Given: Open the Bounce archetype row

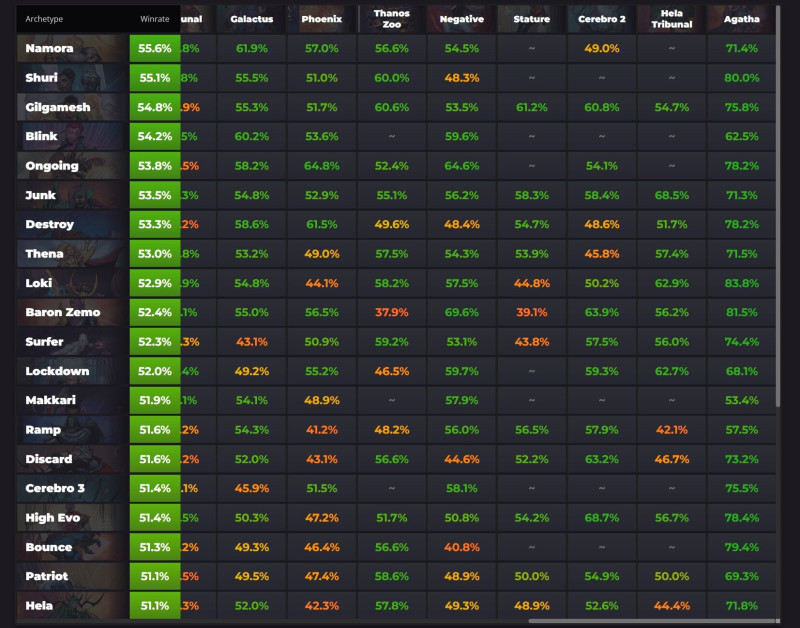Looking at the screenshot, I should point(72,547).
